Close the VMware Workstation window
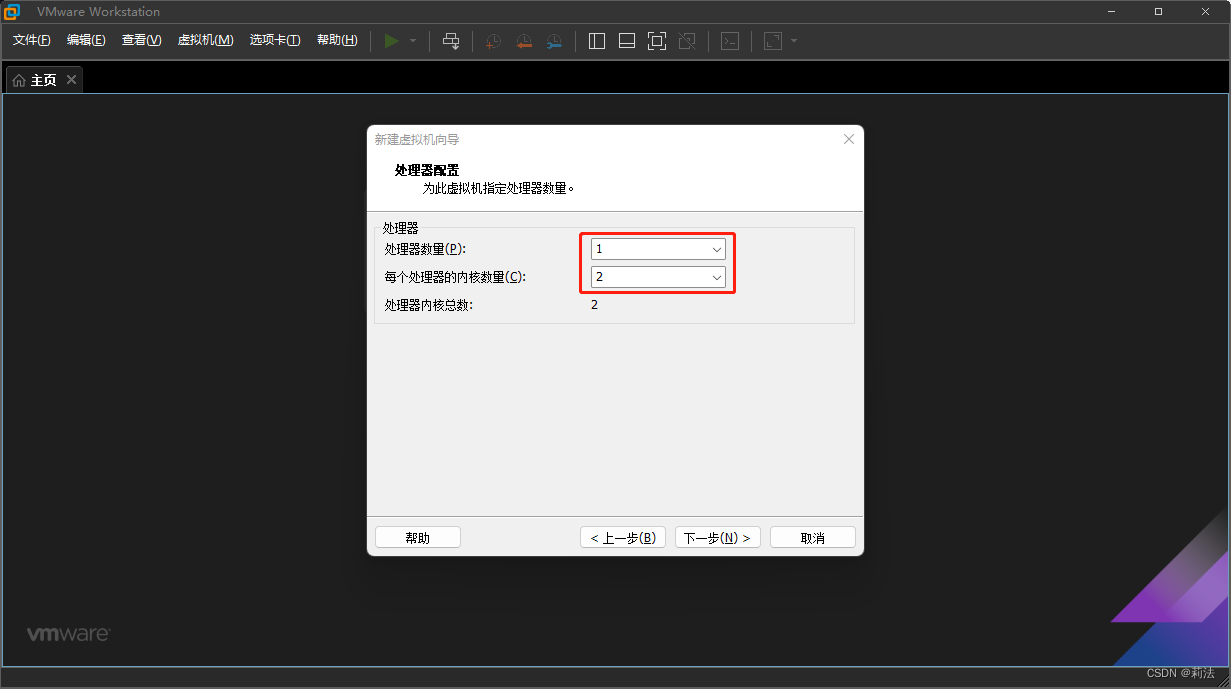Image resolution: width=1231 pixels, height=689 pixels. (1205, 12)
